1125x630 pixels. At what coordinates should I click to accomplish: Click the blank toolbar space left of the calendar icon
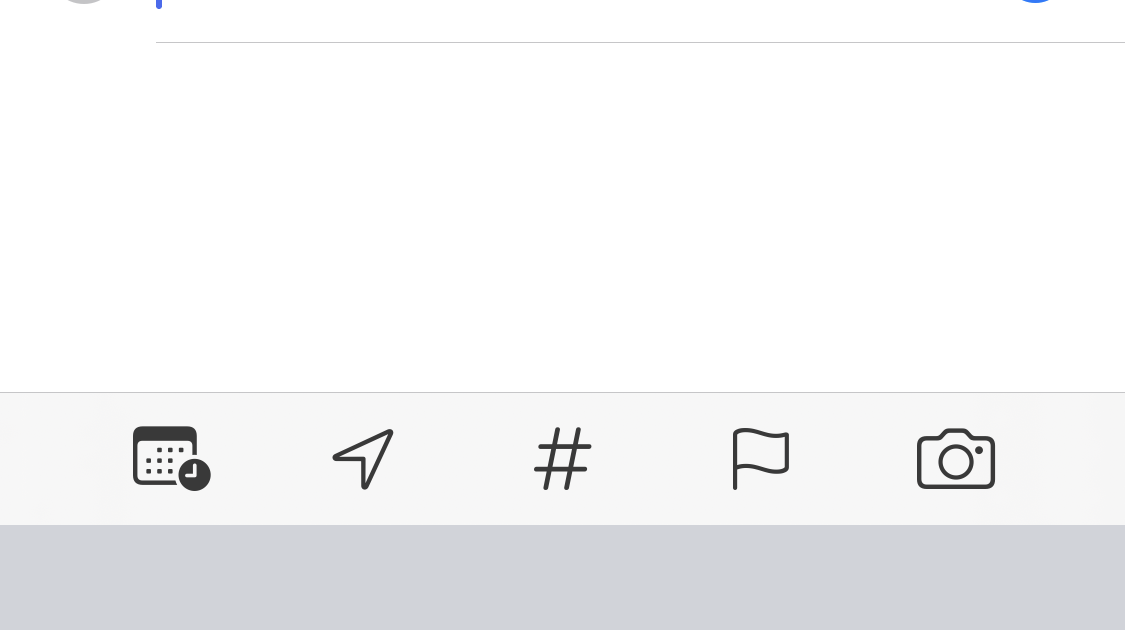[x=66, y=459]
